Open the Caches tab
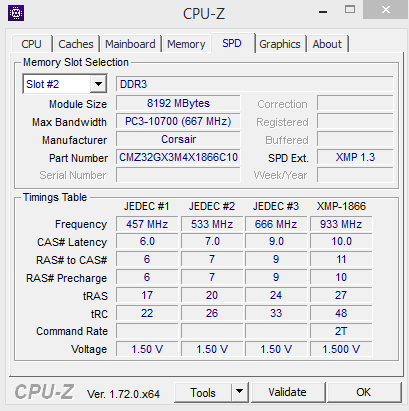 [76, 44]
